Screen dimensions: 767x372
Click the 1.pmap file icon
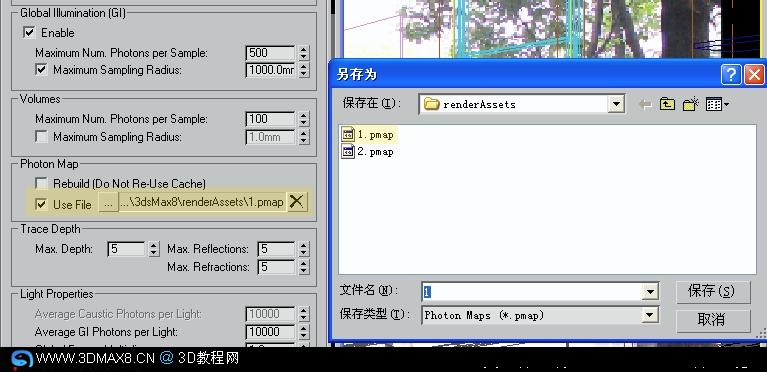pyautogui.click(x=348, y=135)
